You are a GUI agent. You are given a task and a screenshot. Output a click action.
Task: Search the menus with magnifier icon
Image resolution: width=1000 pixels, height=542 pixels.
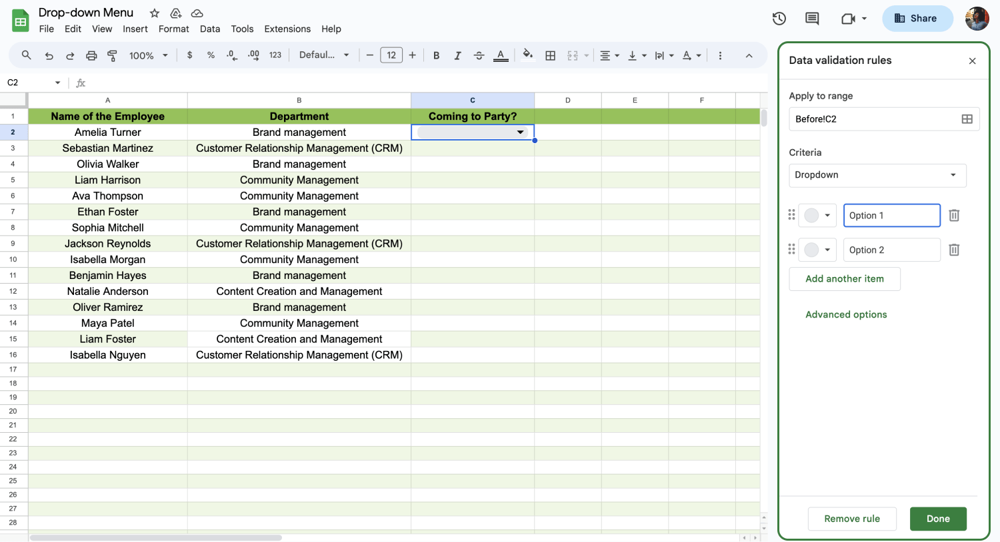point(26,55)
